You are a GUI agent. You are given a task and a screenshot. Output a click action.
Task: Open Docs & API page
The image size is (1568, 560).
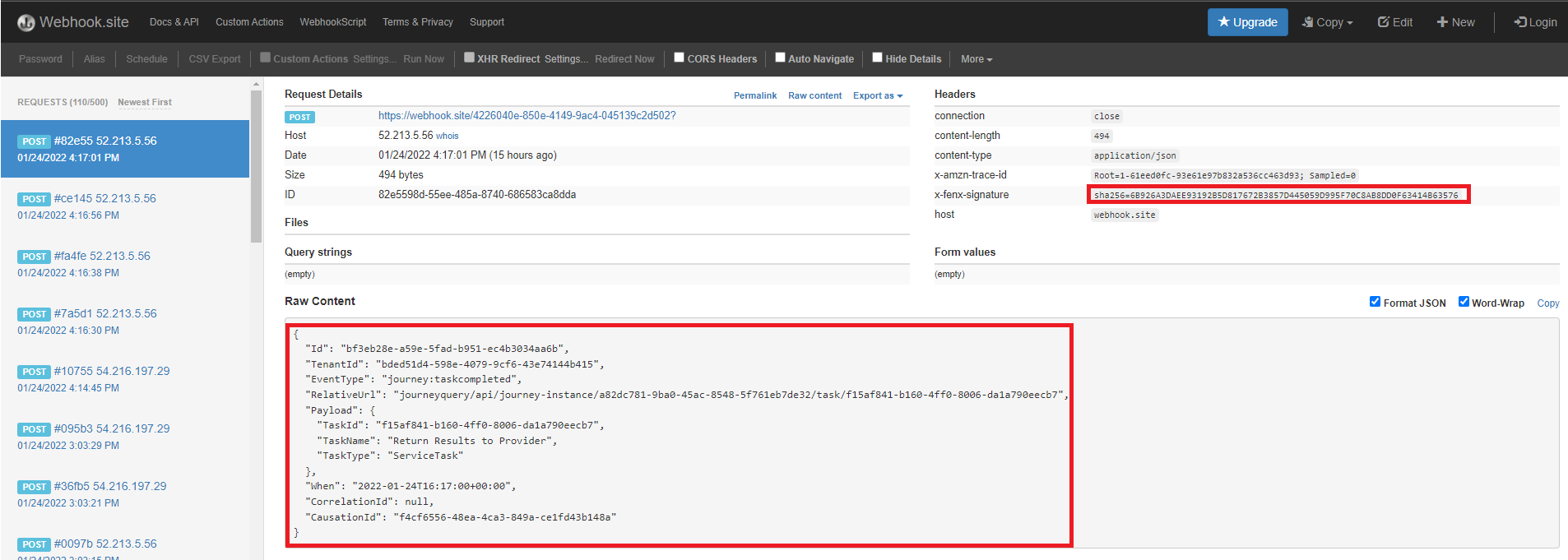point(174,22)
